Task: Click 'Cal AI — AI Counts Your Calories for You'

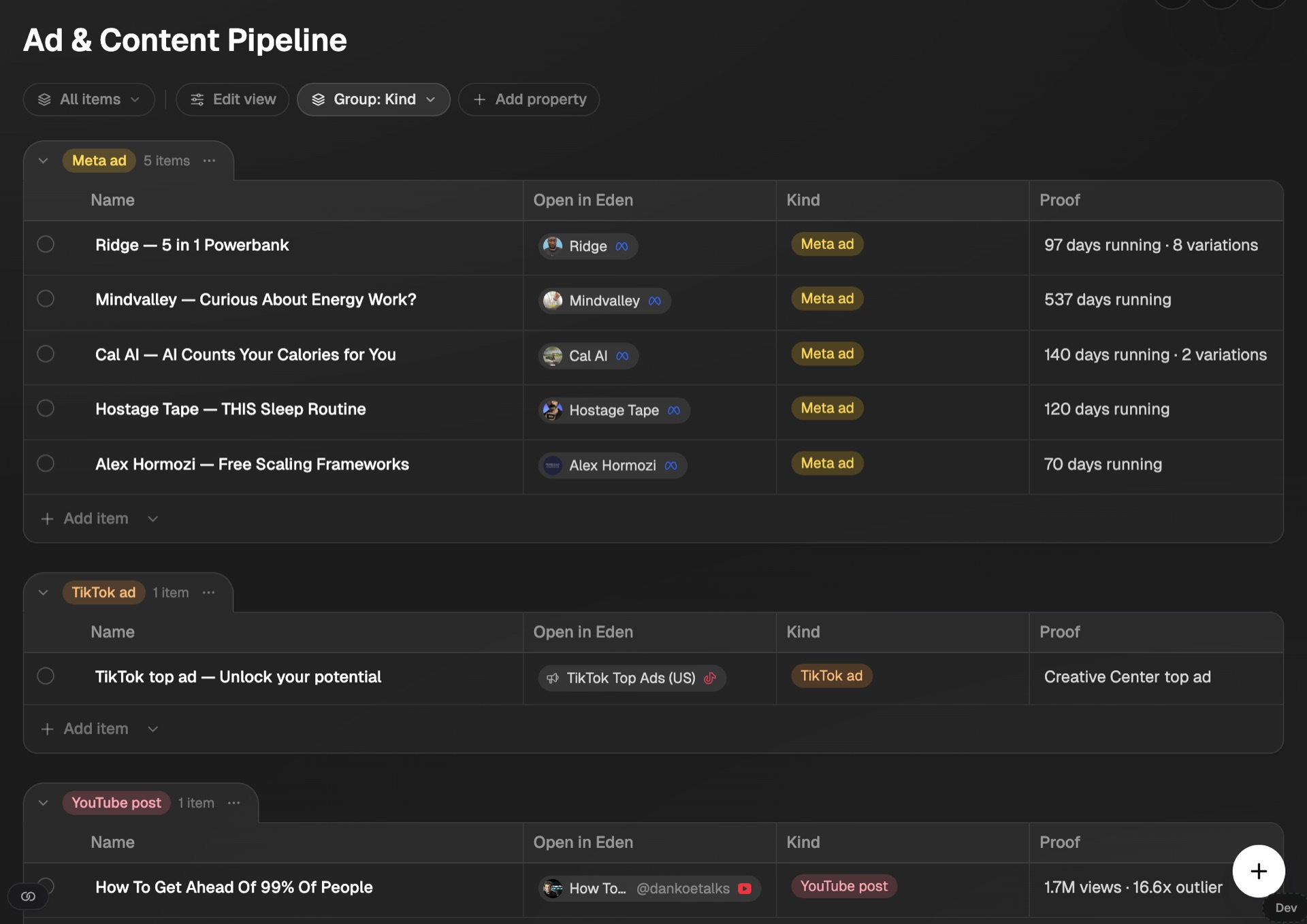Action: point(246,354)
